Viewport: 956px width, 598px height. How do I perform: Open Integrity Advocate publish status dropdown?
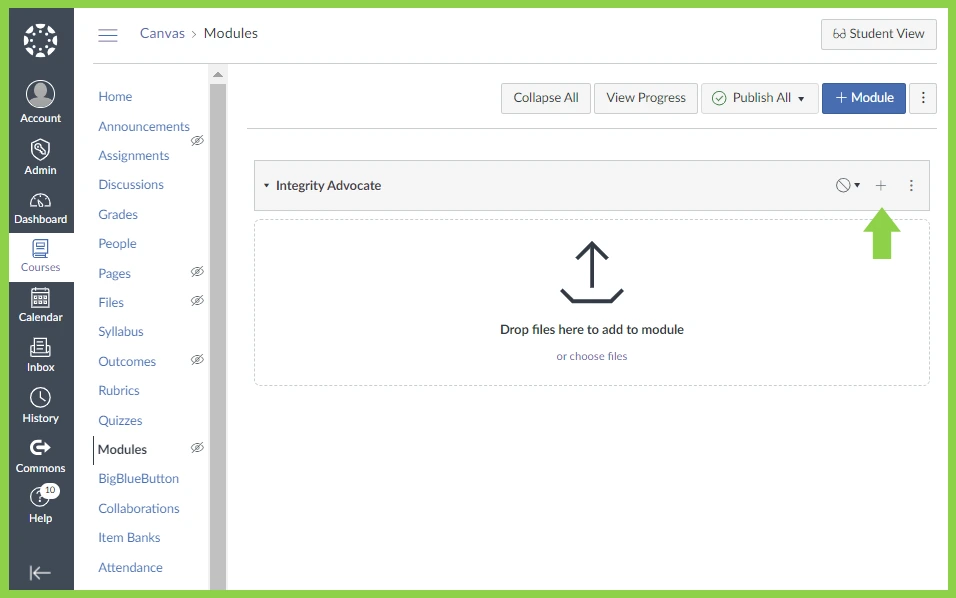(x=847, y=185)
